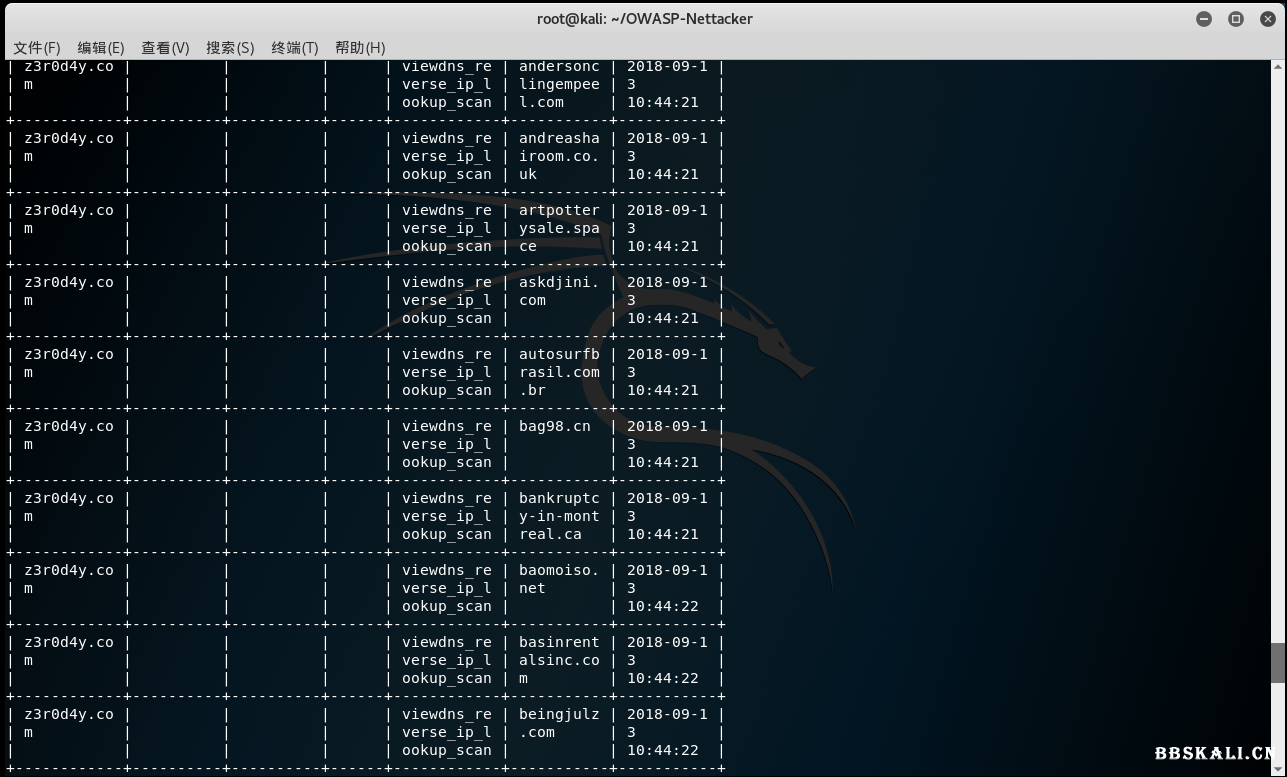The height and width of the screenshot is (777, 1287).
Task: Open the 帮助(H) menu
Action: 359,47
